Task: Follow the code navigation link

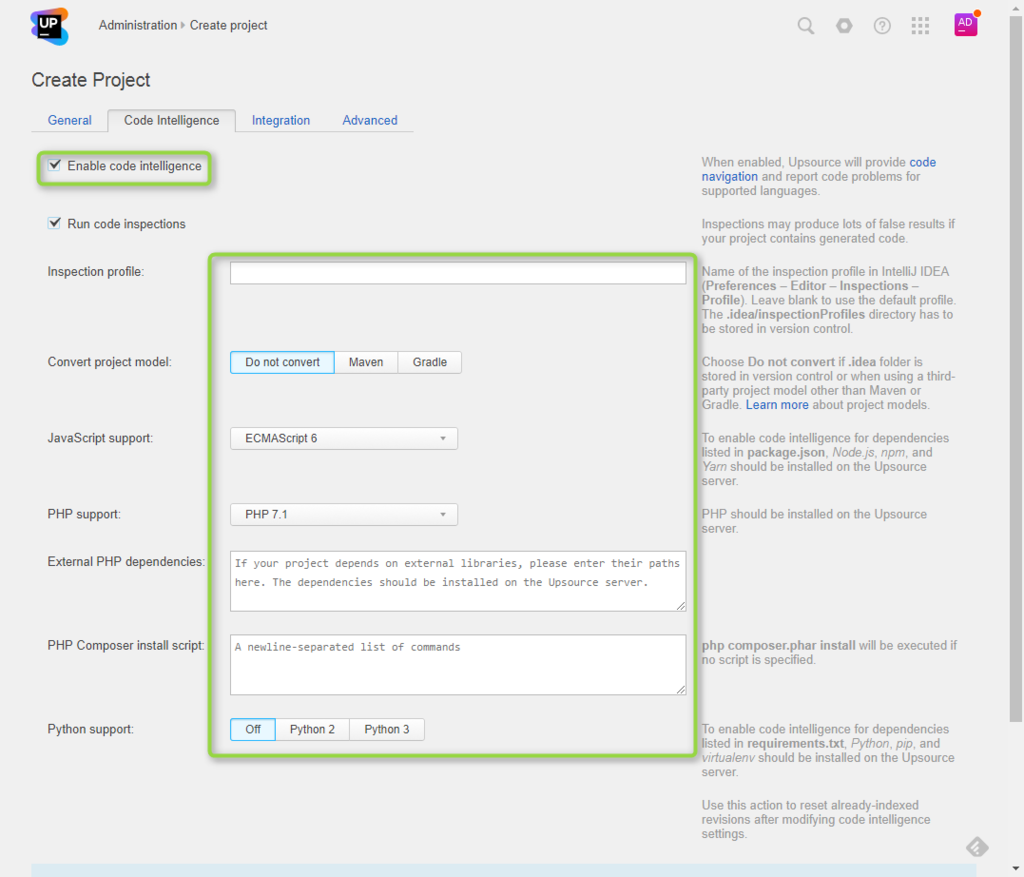Action: pos(818,169)
